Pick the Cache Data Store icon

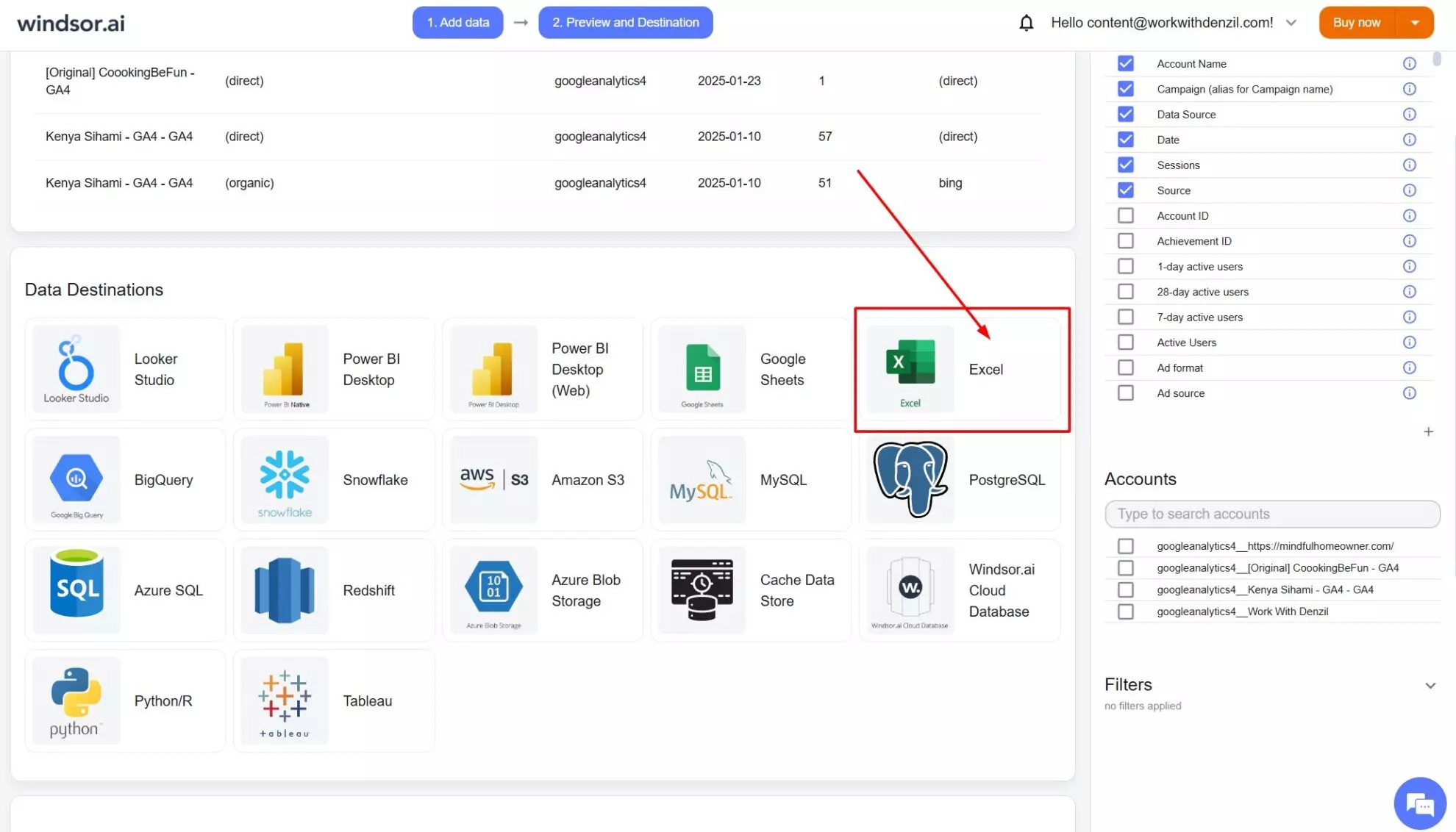click(702, 590)
